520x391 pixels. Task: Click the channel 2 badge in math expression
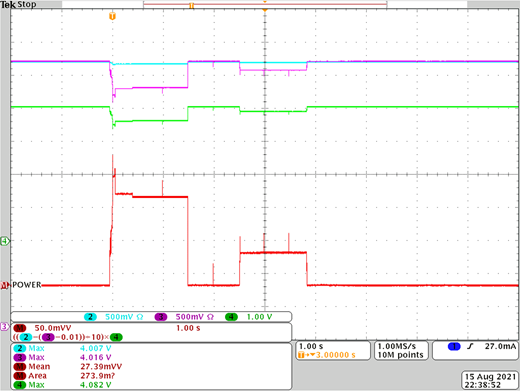coord(25,337)
